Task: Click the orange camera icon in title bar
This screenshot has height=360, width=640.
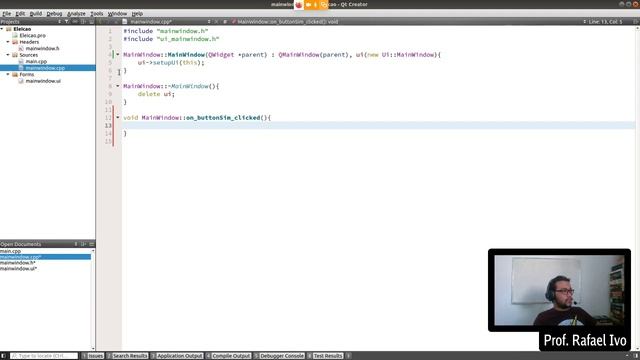Action: [x=309, y=4]
